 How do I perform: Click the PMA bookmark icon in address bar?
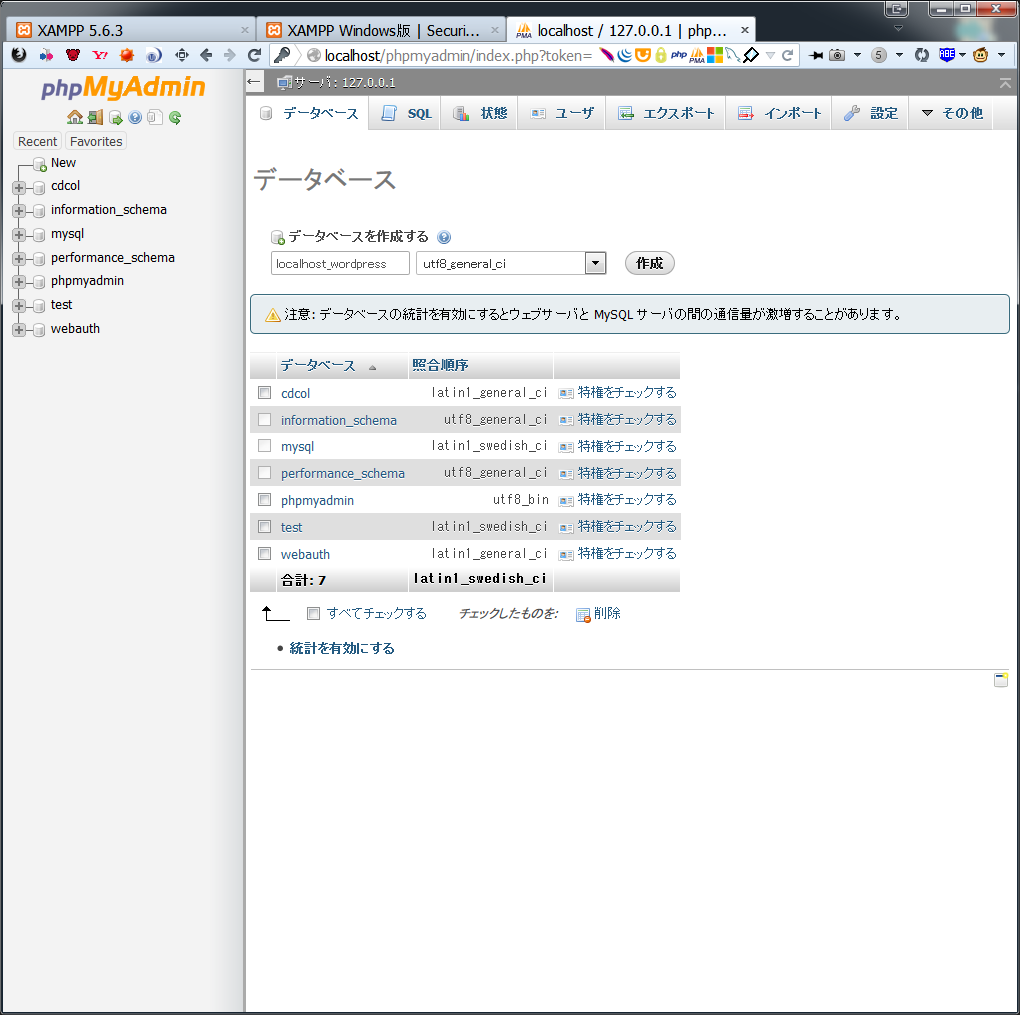coord(697,55)
